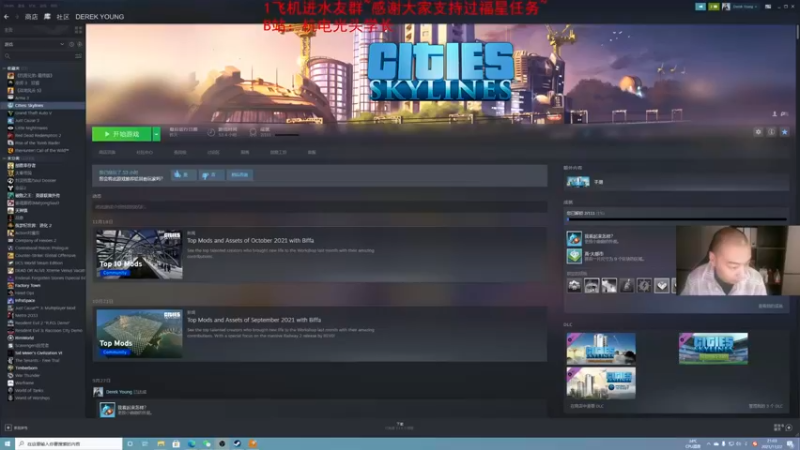
Task: Click the teal announcements button in title bar
Action: (x=701, y=7)
